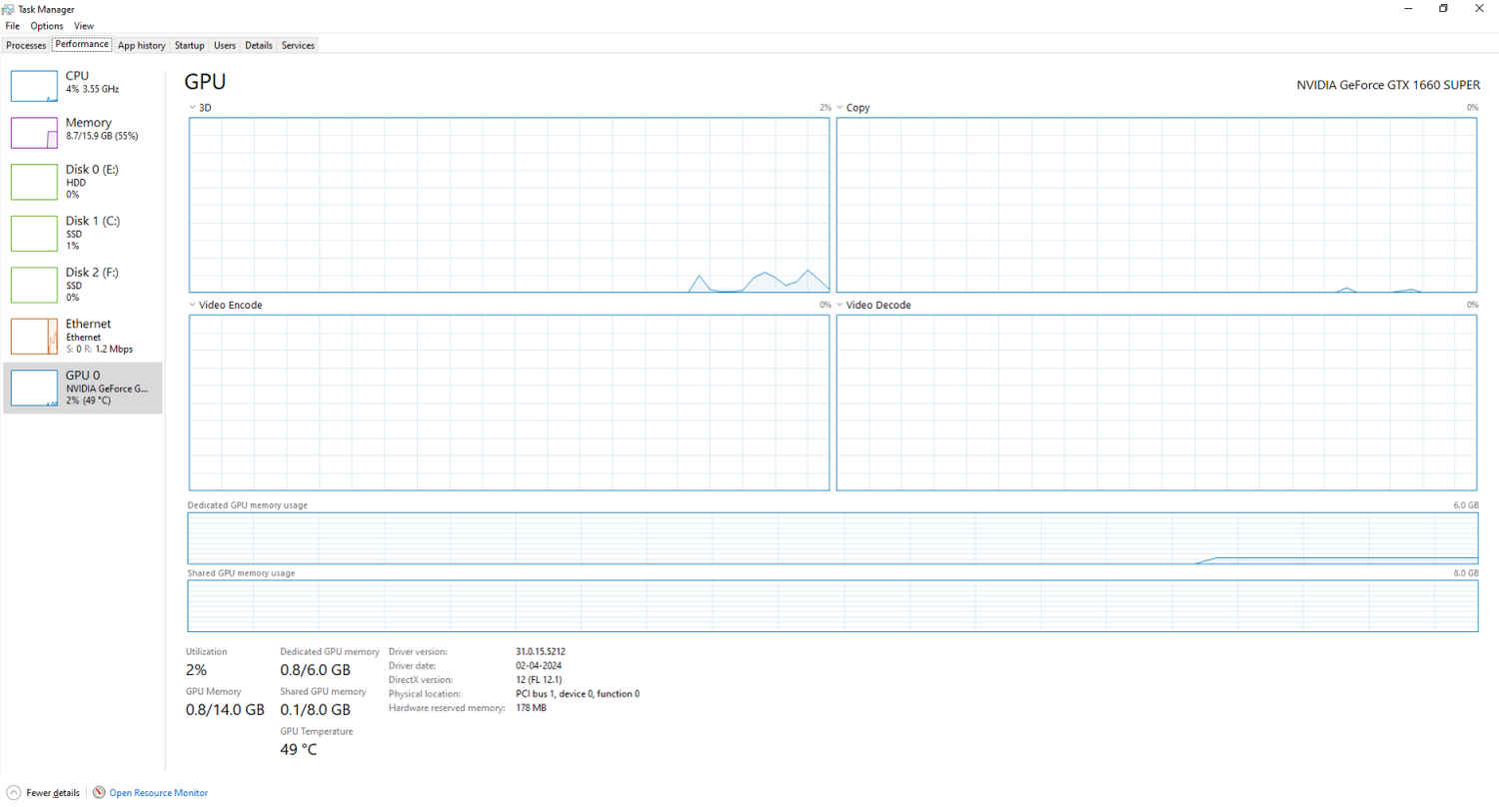
Task: Open the Options menu
Action: [46, 26]
